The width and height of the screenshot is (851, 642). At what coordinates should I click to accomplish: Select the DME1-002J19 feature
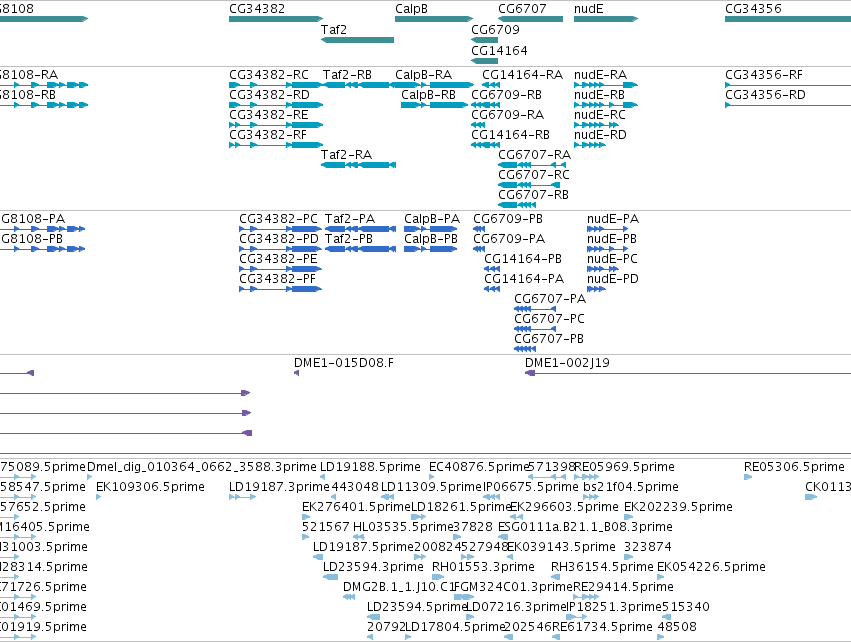567,363
